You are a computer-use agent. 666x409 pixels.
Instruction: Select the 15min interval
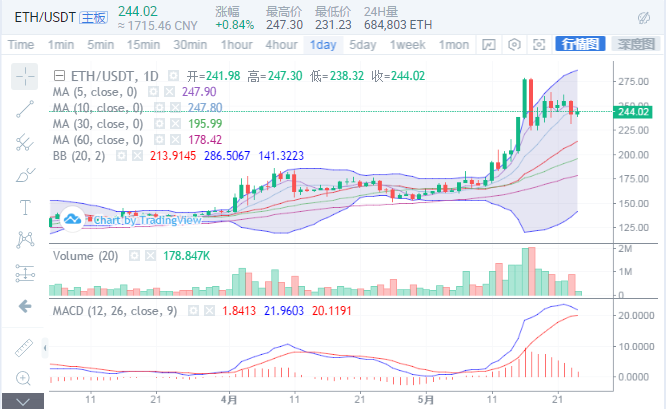click(x=144, y=45)
